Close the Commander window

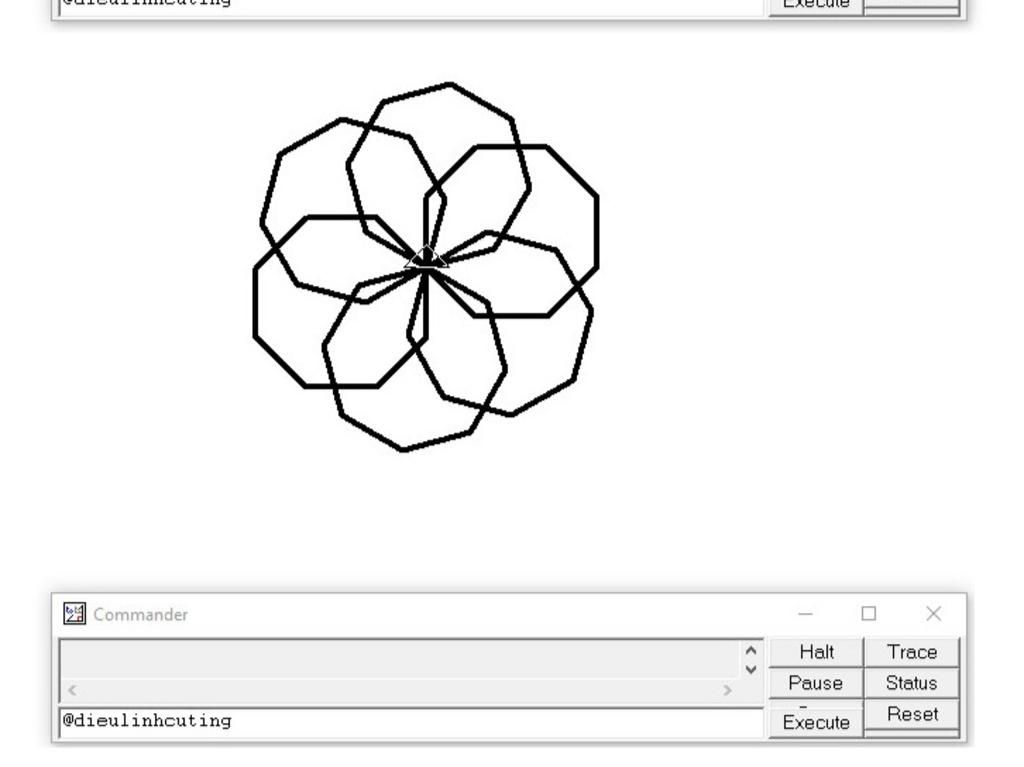933,613
